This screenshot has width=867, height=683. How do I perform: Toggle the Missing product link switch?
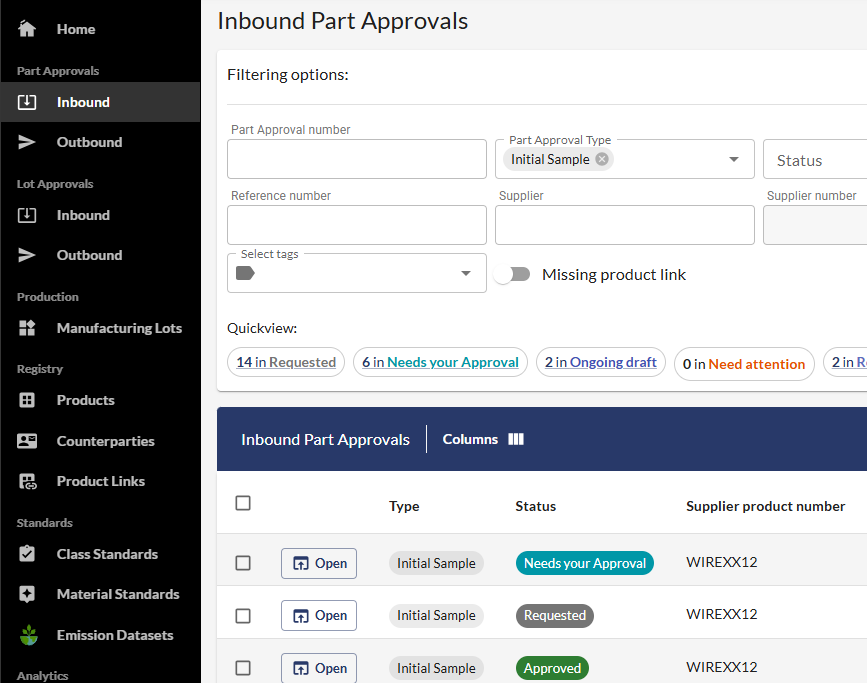[512, 274]
